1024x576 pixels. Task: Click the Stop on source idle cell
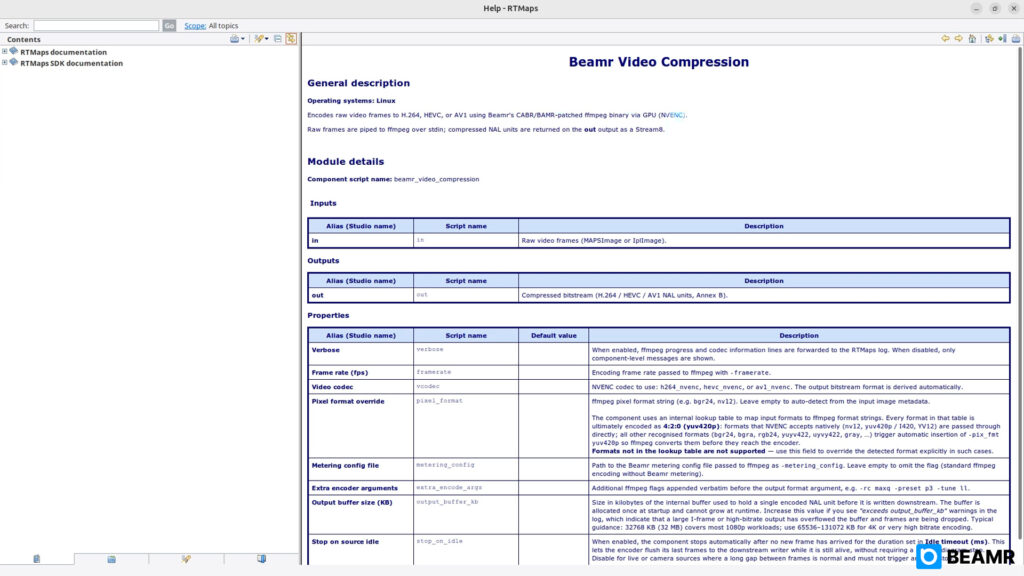[x=361, y=550]
